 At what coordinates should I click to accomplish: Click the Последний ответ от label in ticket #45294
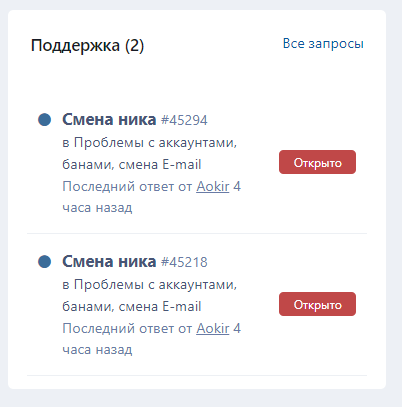point(127,186)
